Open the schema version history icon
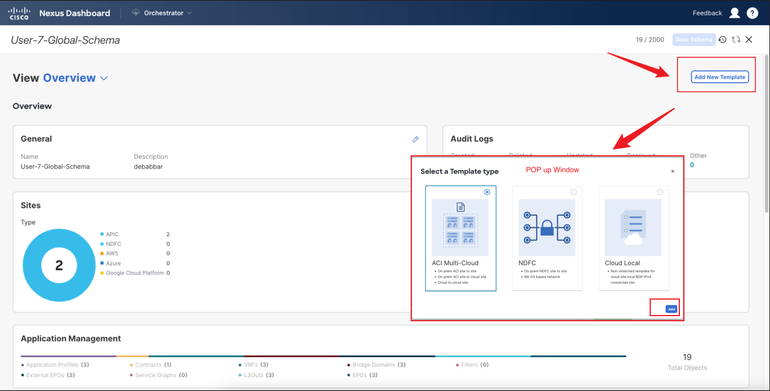Image resolution: width=770 pixels, height=391 pixels. (722, 40)
